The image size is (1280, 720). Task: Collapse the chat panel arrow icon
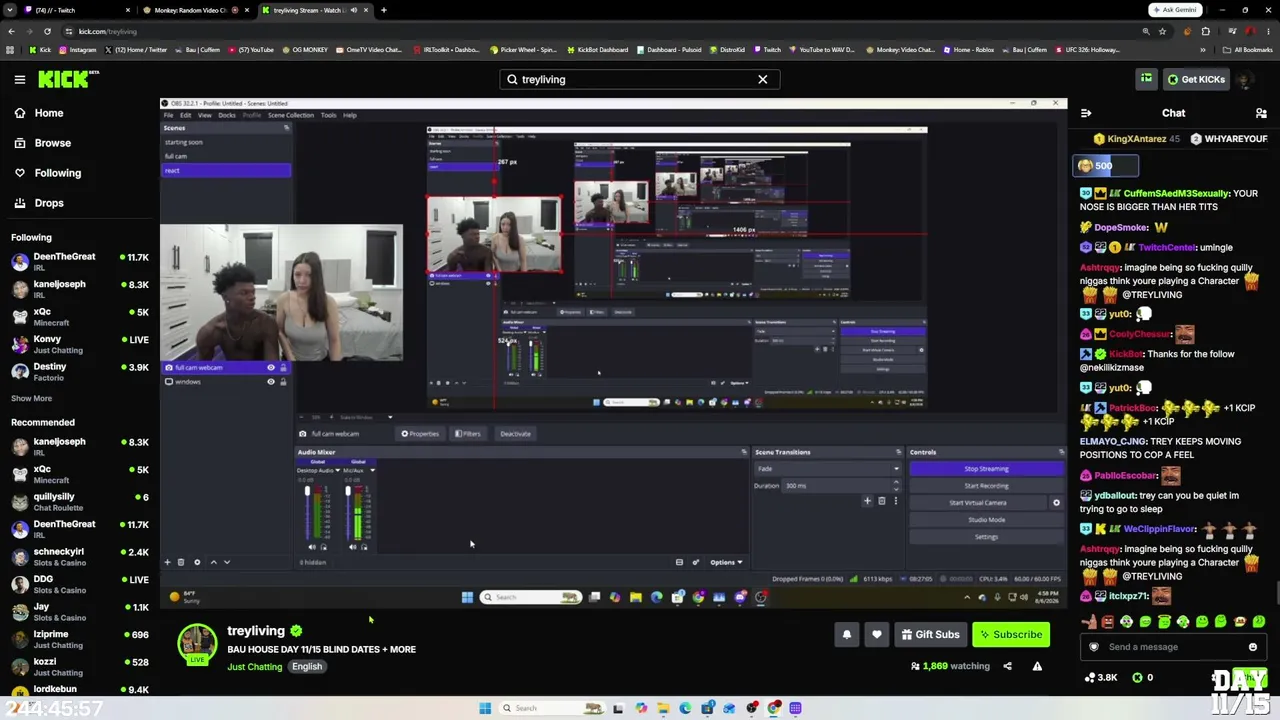[x=1086, y=113]
